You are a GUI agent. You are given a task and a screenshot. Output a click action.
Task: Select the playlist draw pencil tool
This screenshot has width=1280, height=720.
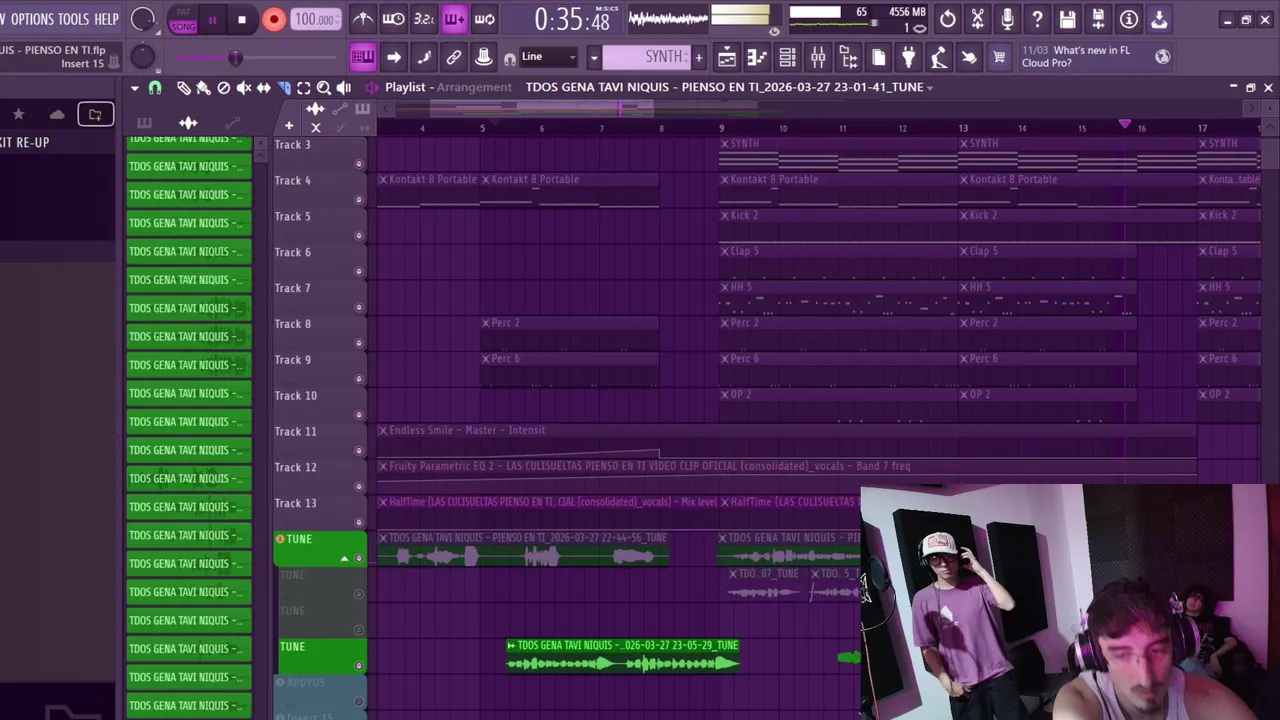point(183,88)
